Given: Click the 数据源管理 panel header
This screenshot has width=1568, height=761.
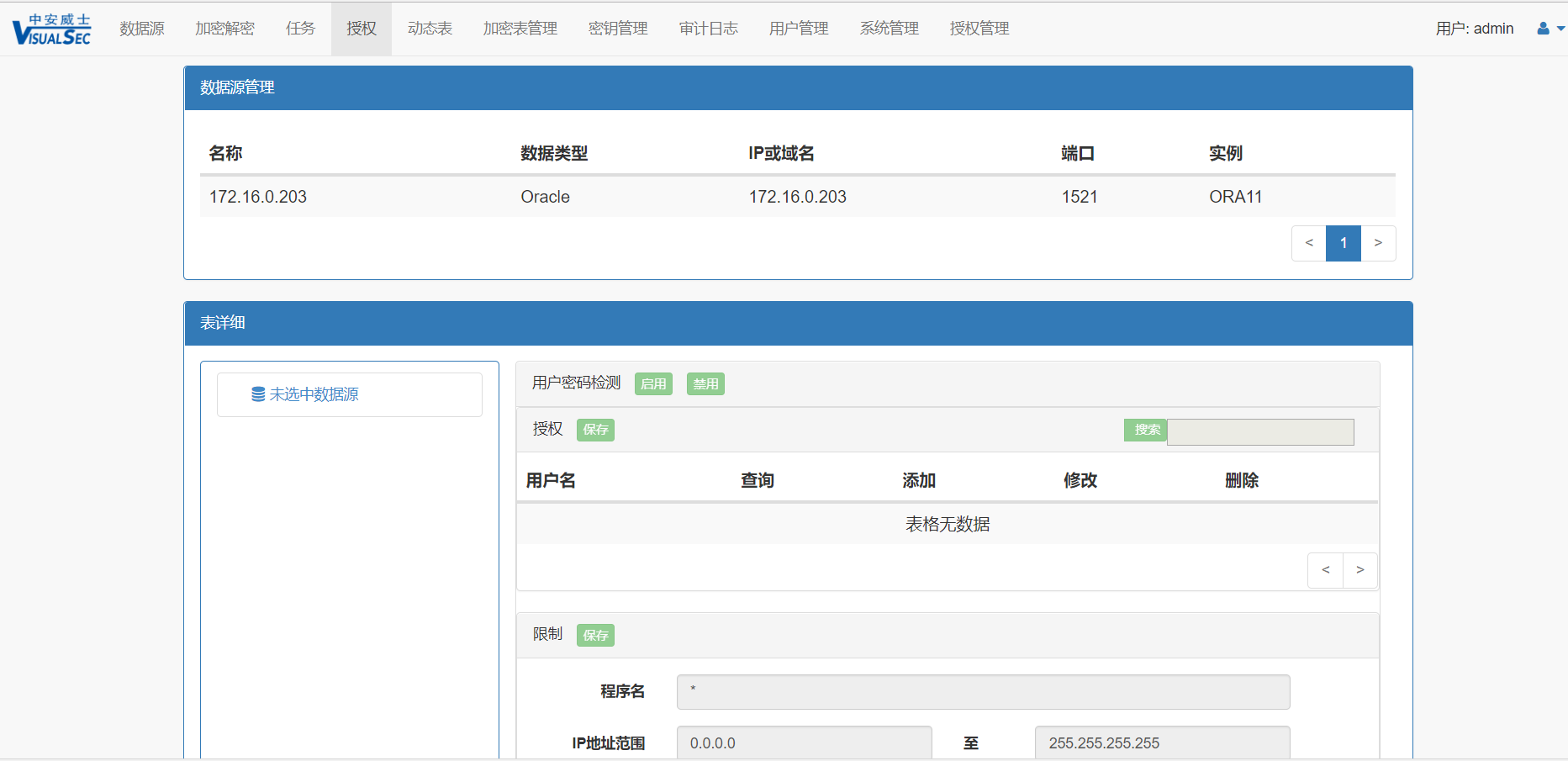Looking at the screenshot, I should tap(798, 87).
